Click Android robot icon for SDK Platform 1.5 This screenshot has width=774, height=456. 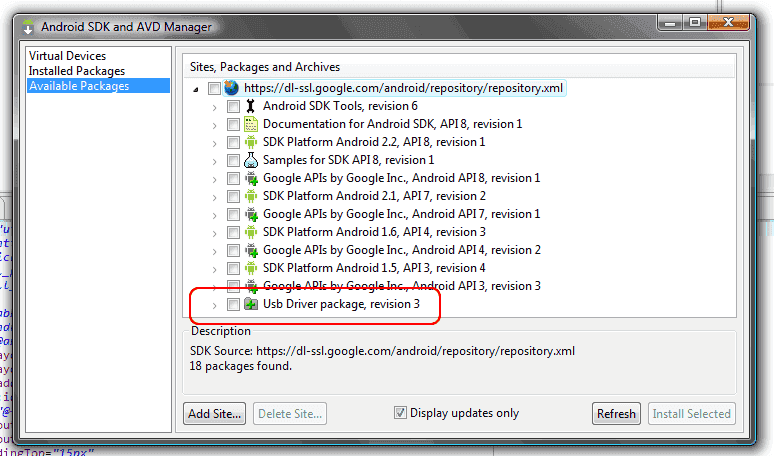(x=251, y=268)
